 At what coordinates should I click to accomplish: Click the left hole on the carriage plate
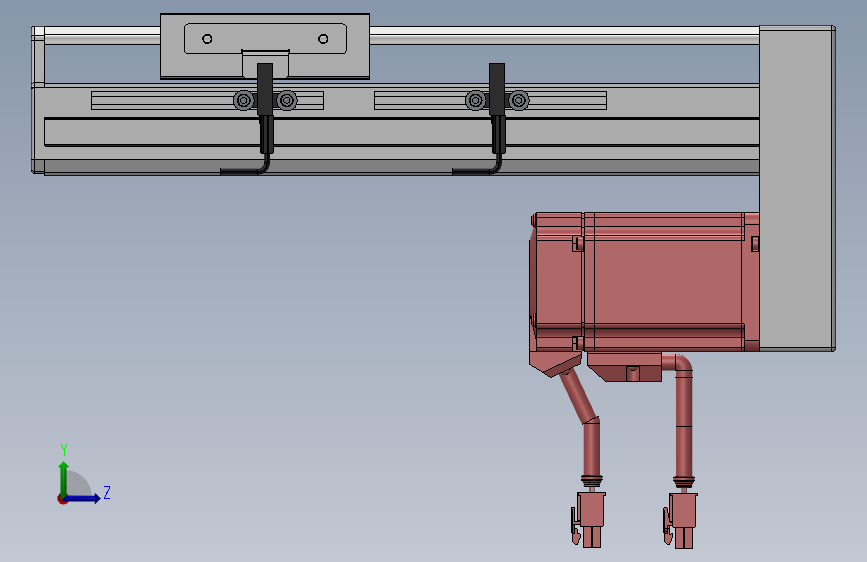[x=207, y=39]
